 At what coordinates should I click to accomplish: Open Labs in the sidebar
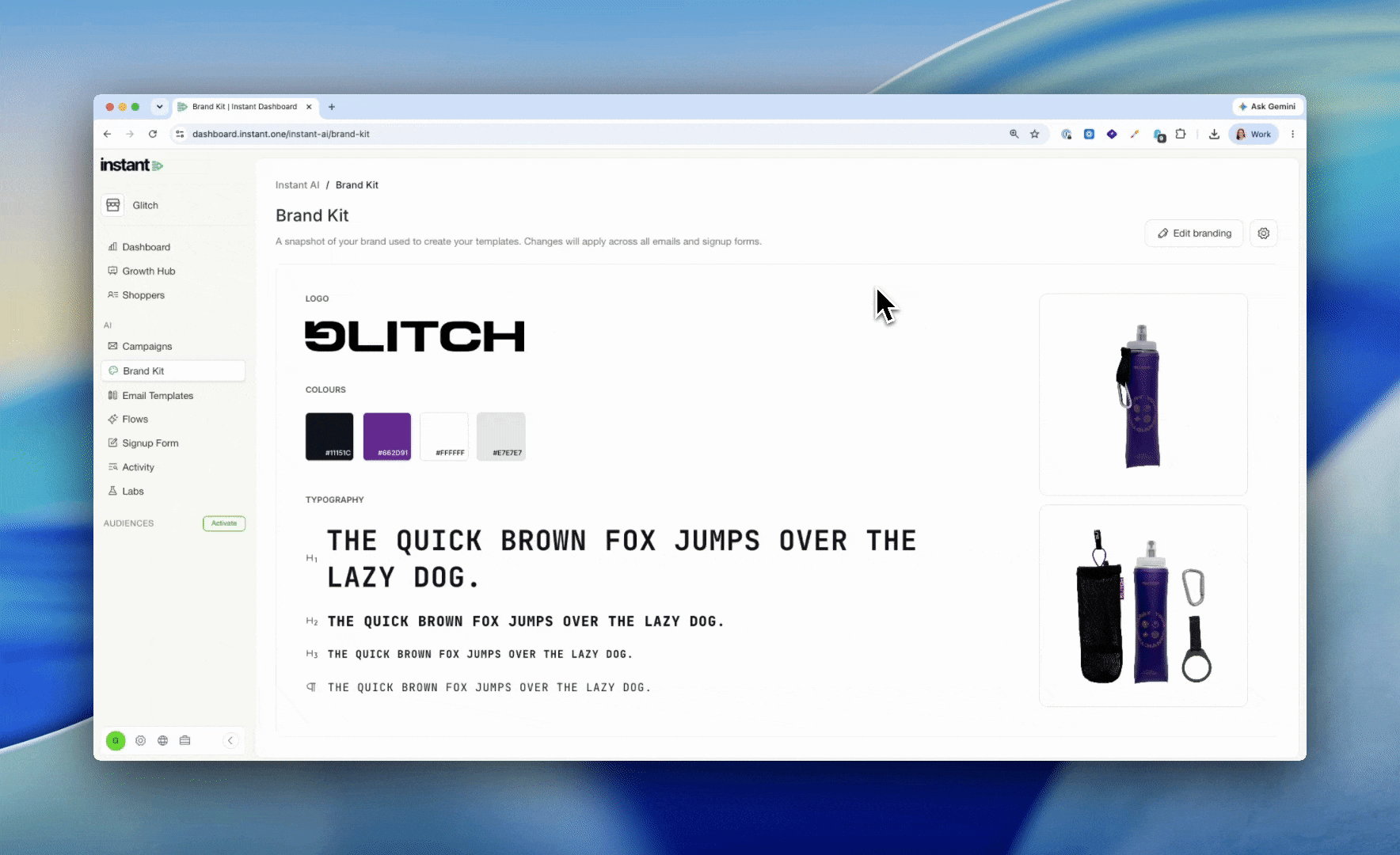126,491
